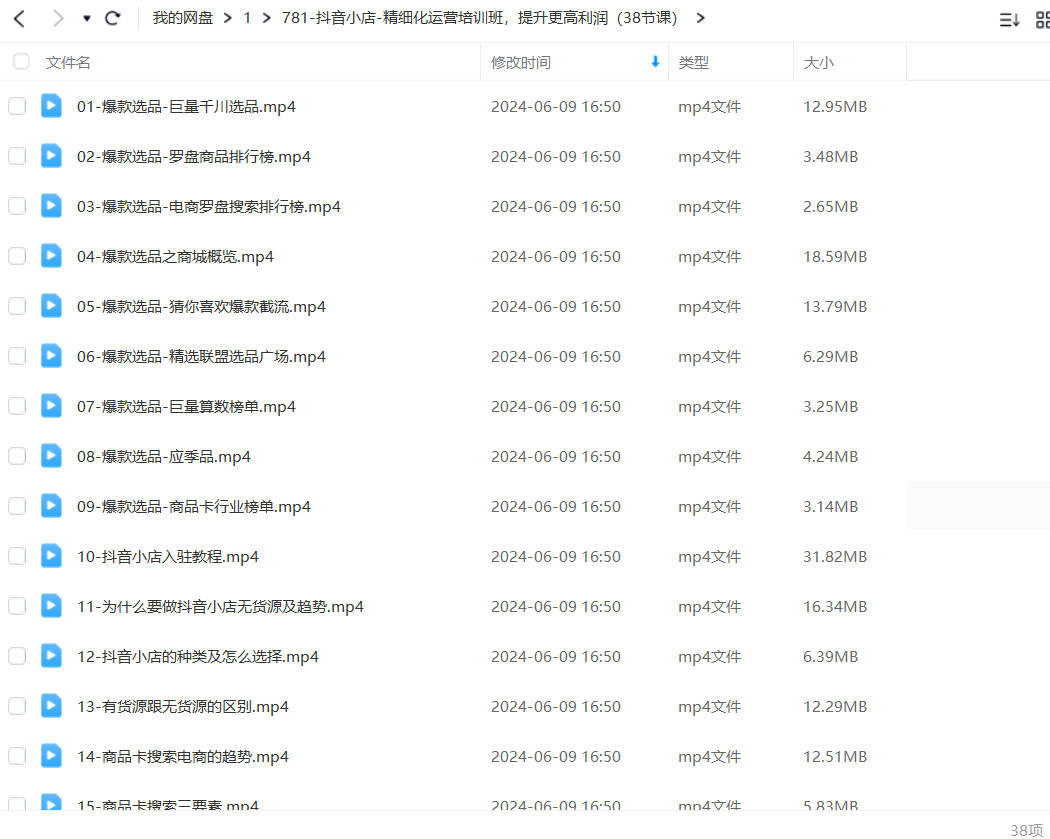Click video icon of 14-商品卡搜索电商的趋势.mp4
Image resolution: width=1050 pixels, height=839 pixels.
pos(51,755)
